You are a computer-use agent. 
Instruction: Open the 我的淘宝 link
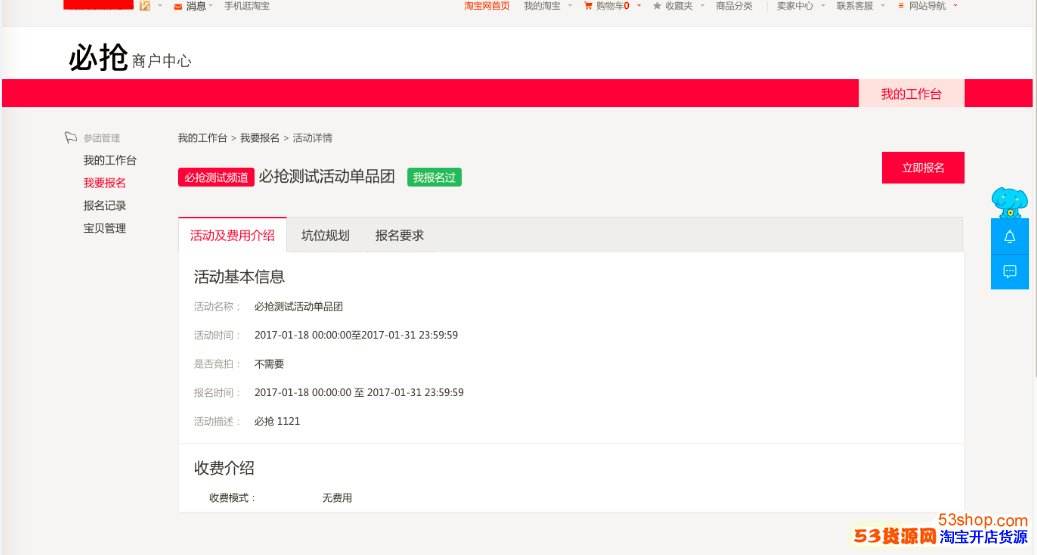point(542,6)
